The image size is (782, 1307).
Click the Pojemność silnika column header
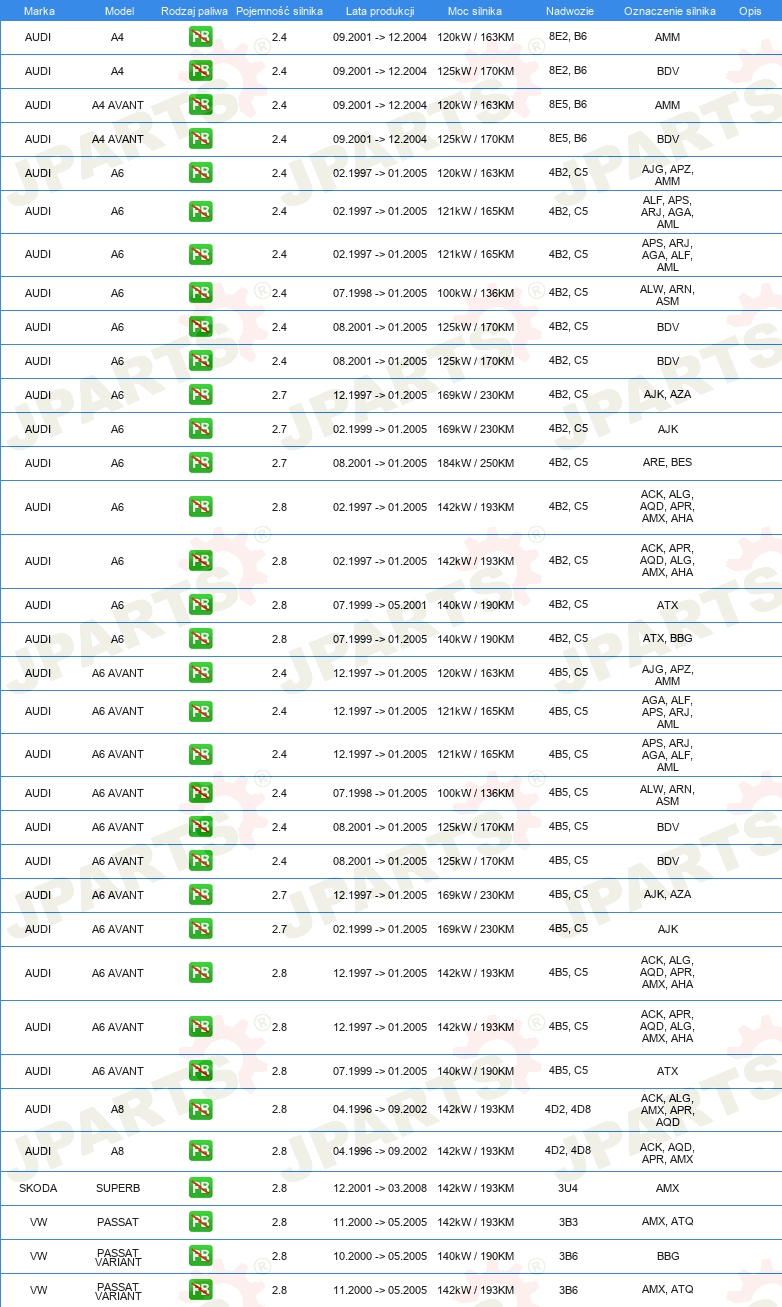pos(279,11)
